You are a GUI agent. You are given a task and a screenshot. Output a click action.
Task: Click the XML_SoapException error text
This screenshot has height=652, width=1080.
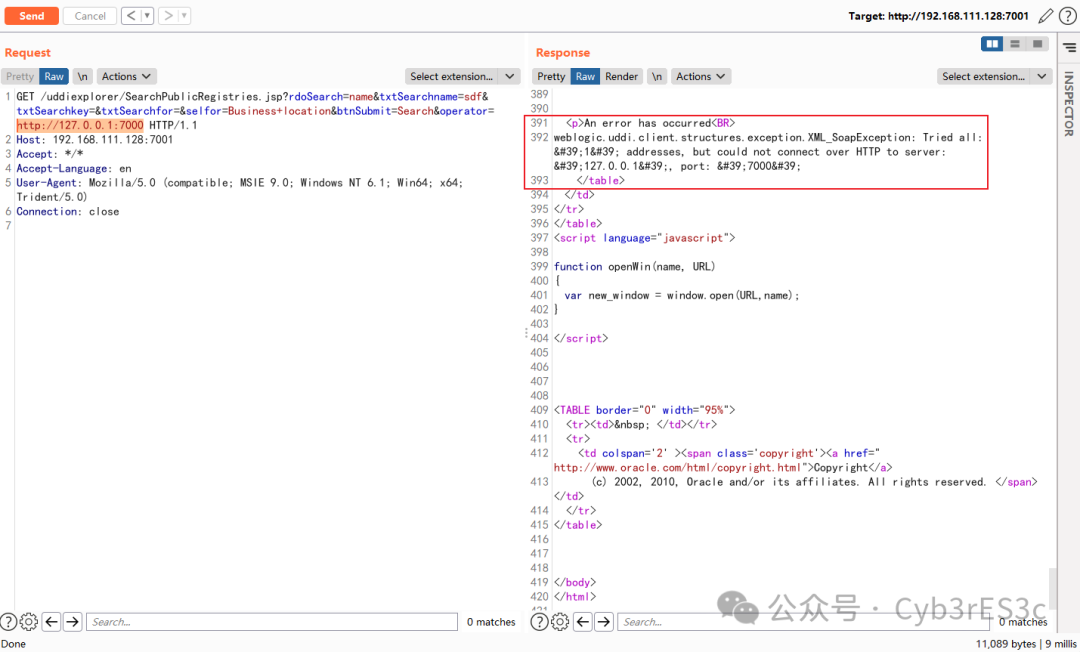[768, 151]
